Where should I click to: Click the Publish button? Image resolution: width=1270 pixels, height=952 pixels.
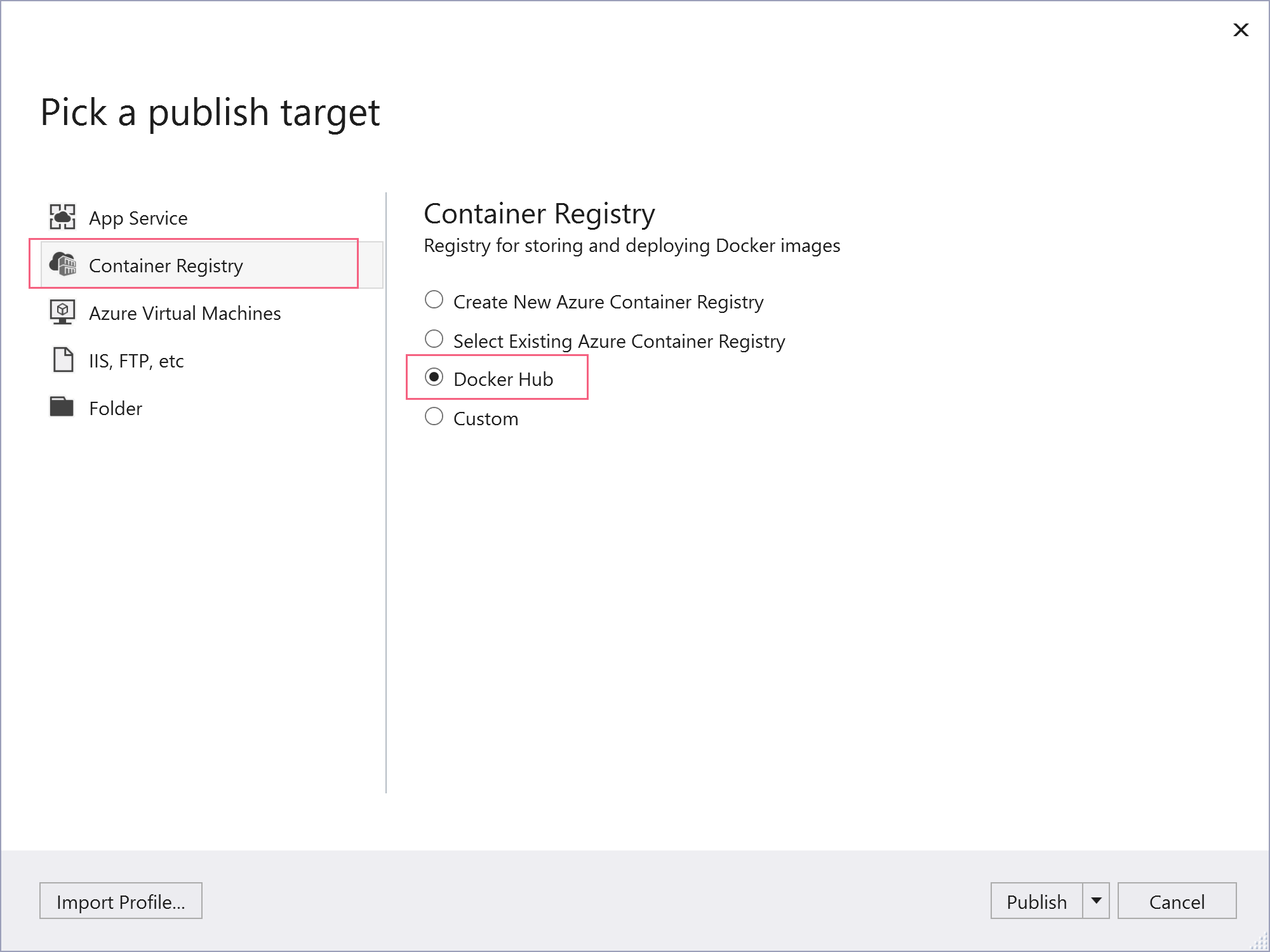(1037, 901)
